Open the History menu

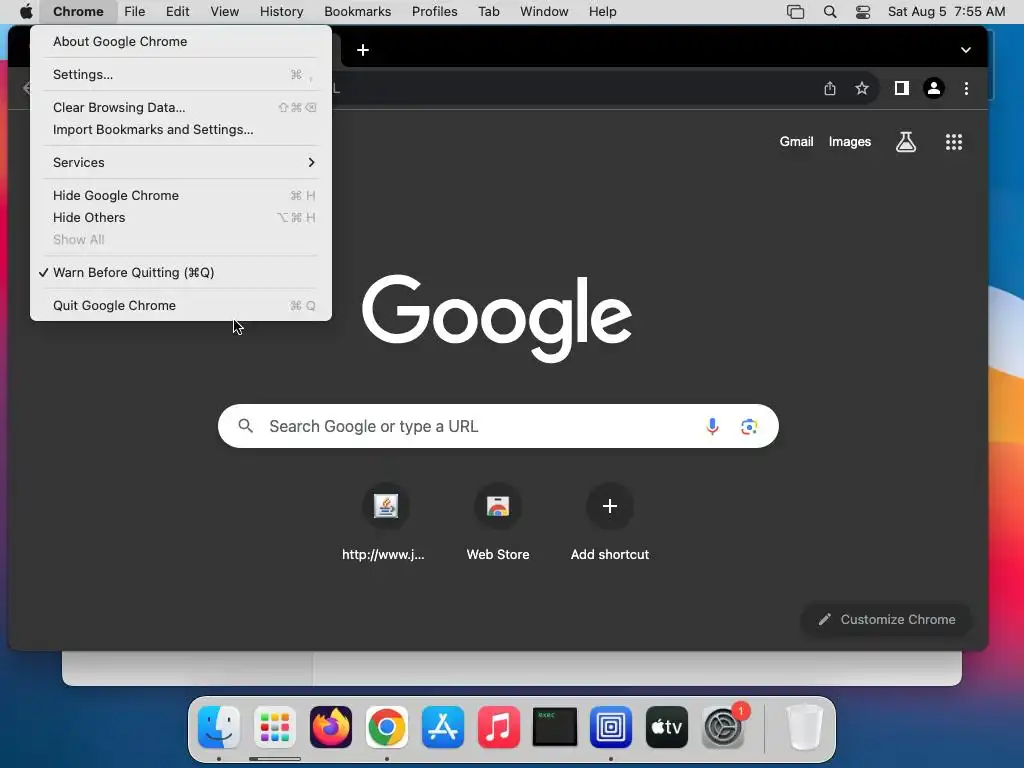click(281, 12)
